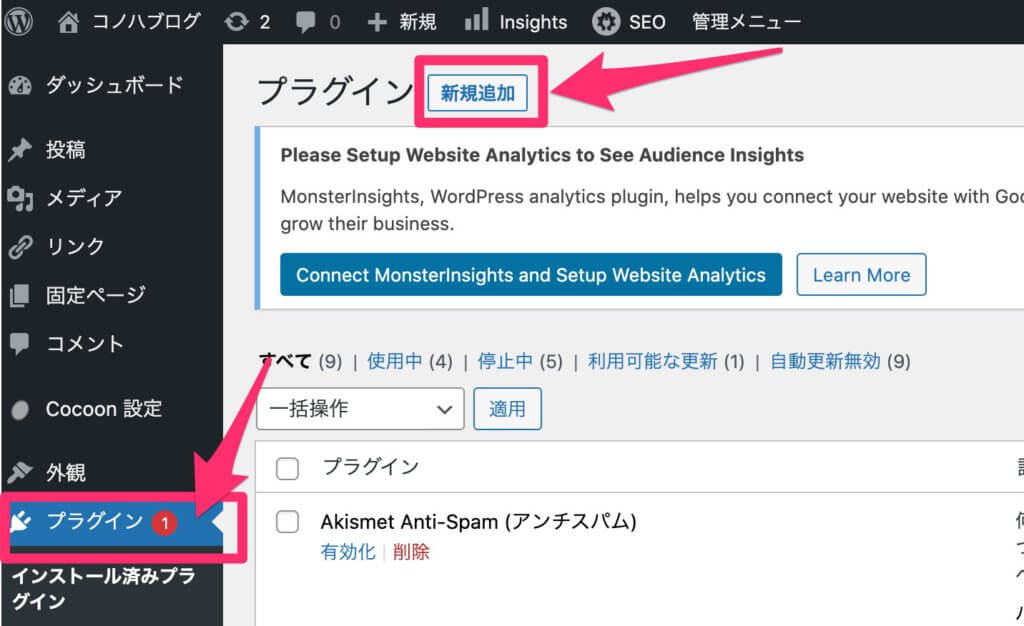Open the site home icon コノハブログ
Viewport: 1024px width, 626px height.
pyautogui.click(x=68, y=22)
